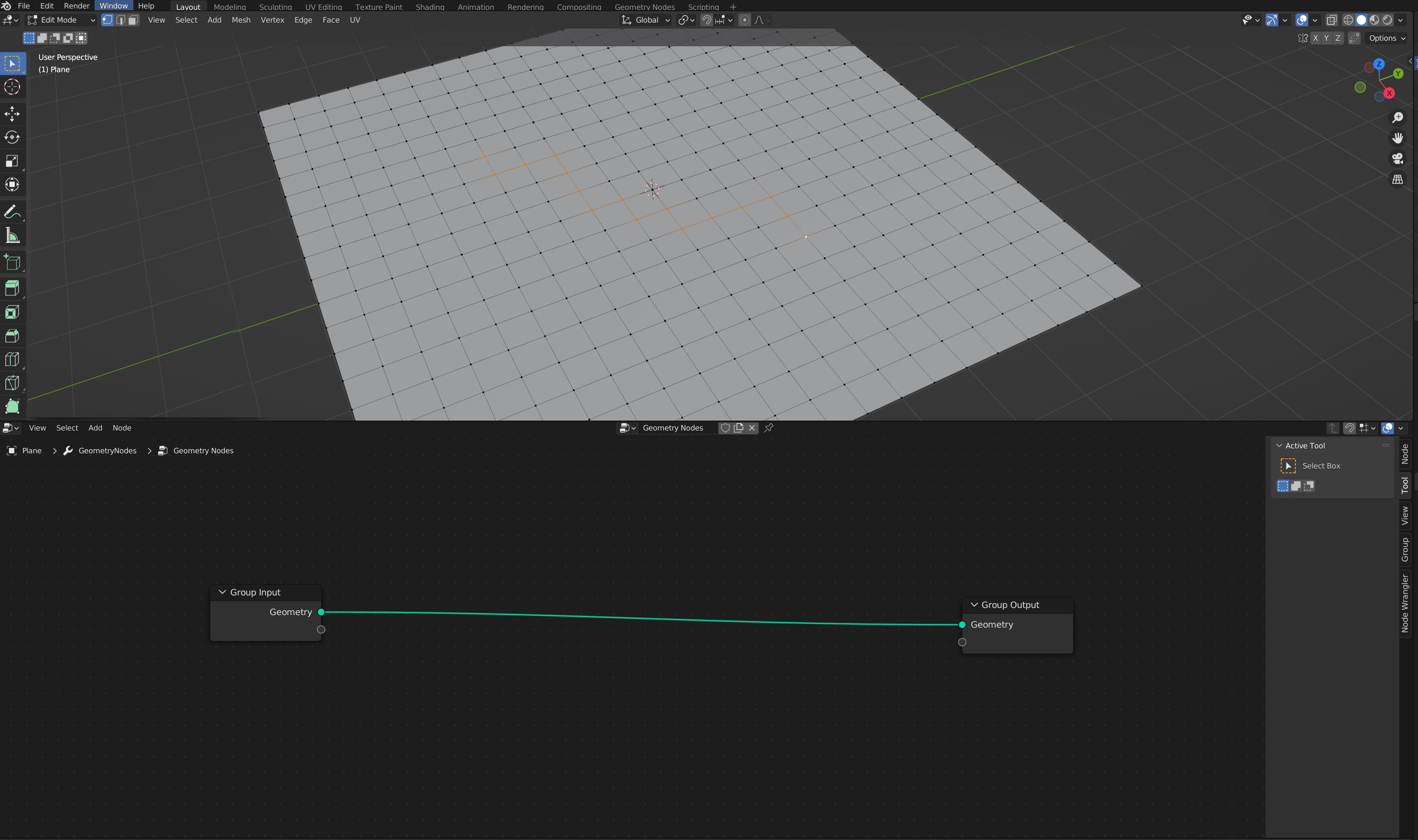Screen dimensions: 1418x840
Task: Select the Bevel tool
Action: click(12, 336)
